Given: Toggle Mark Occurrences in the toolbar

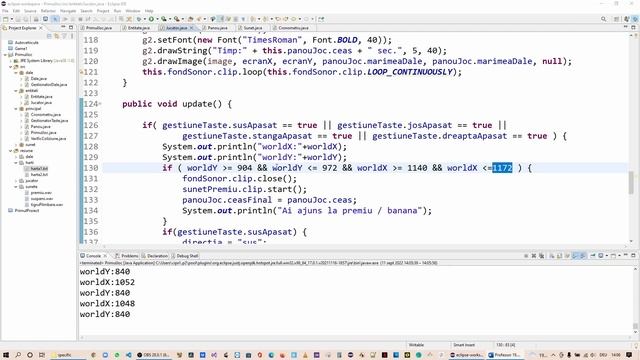Looking at the screenshot, I should 221,19.
